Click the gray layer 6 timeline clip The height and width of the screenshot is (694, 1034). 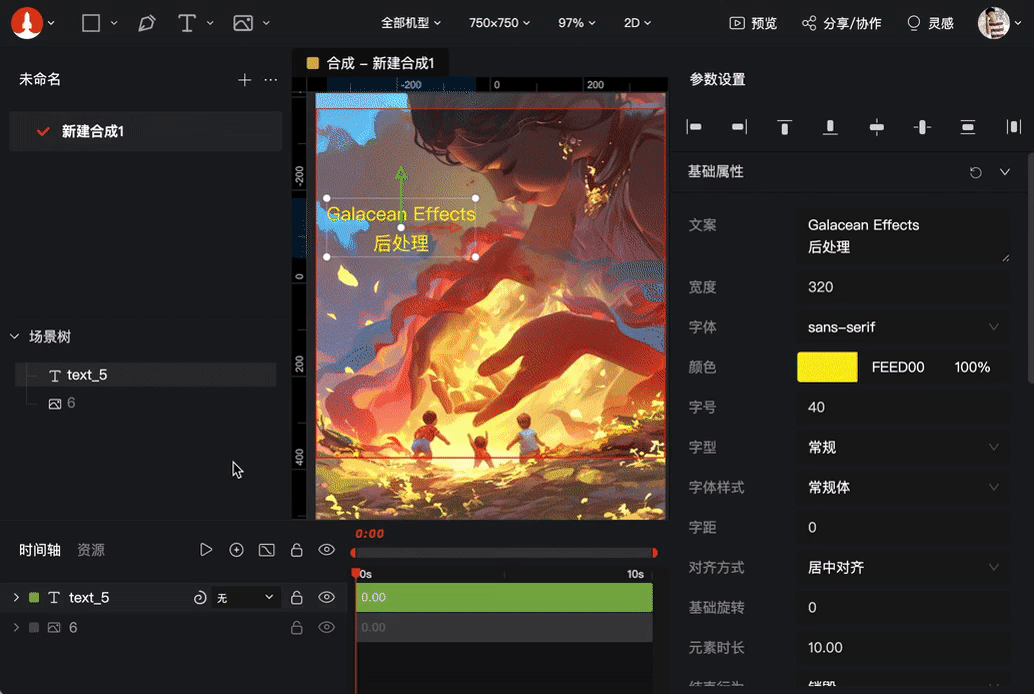(504, 627)
